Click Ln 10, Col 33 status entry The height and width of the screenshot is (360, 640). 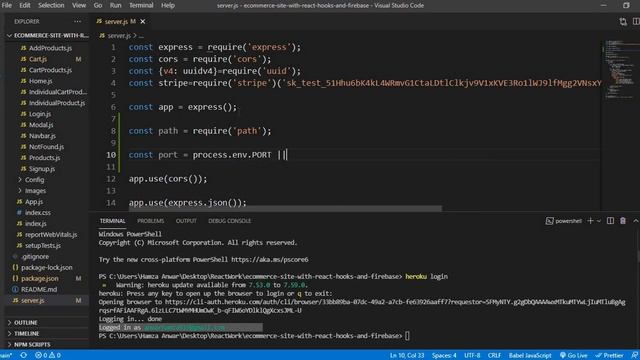pos(407,356)
